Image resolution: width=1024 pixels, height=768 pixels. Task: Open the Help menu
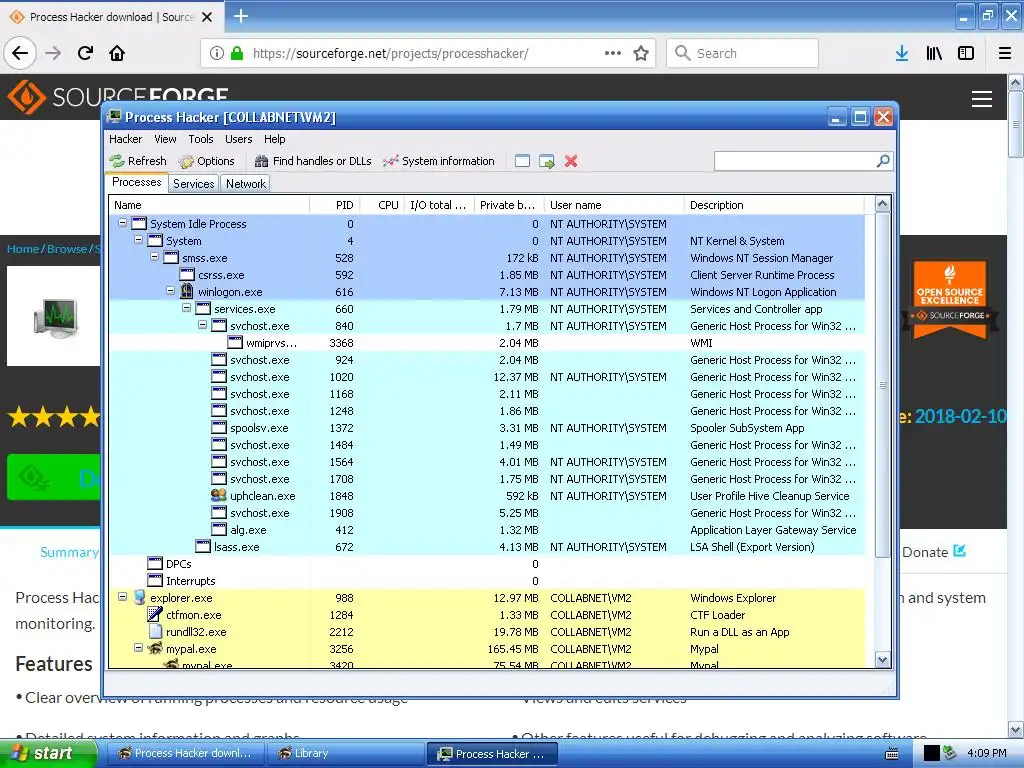click(274, 139)
